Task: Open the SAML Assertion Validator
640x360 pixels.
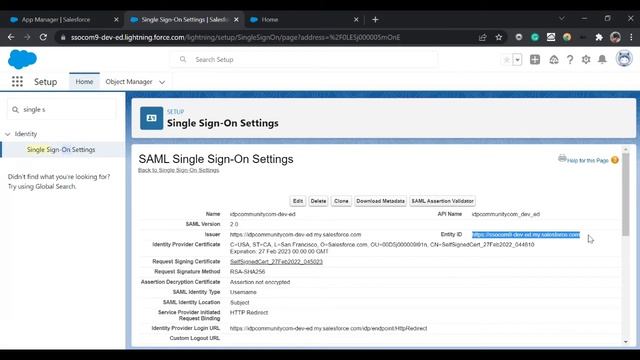Action: (x=442, y=201)
